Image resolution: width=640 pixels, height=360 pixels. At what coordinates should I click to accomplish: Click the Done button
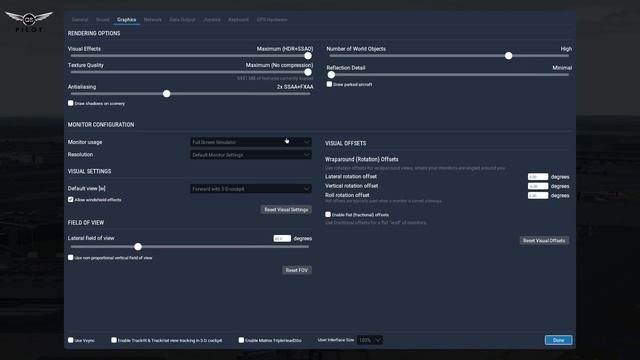(x=558, y=340)
